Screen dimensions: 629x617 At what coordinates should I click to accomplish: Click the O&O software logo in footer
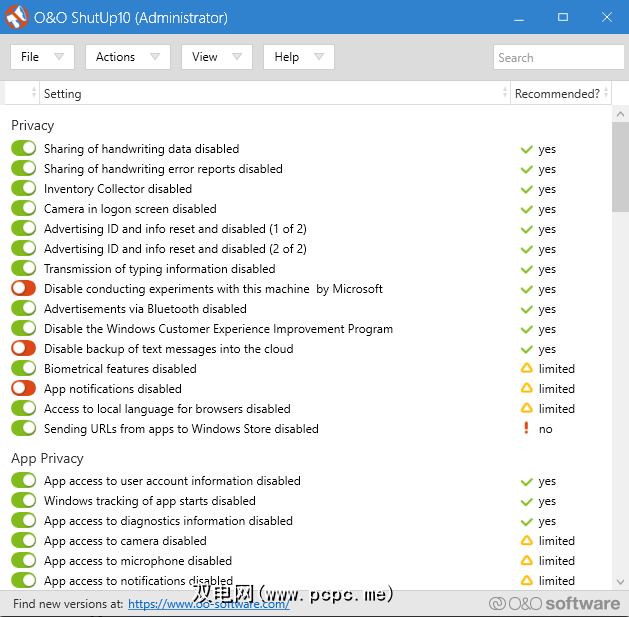pos(554,603)
